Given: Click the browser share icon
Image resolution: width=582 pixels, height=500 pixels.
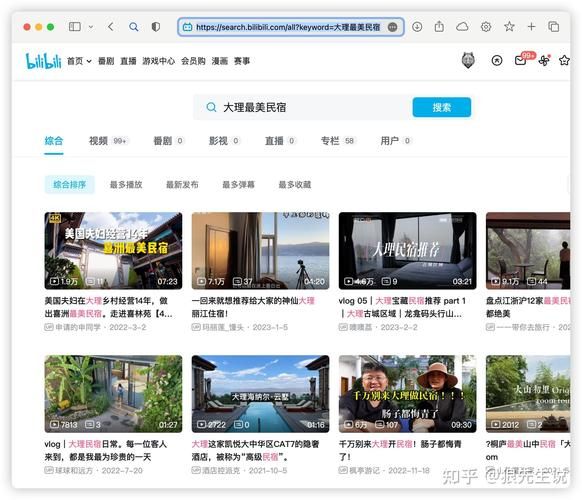Looking at the screenshot, I should (439, 27).
